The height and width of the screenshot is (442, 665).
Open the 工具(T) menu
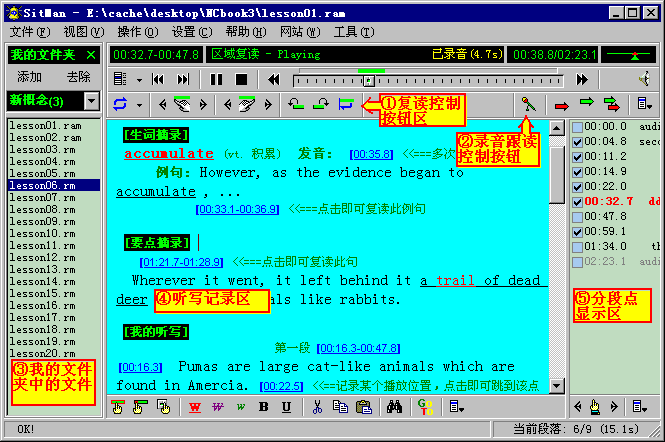click(x=354, y=32)
